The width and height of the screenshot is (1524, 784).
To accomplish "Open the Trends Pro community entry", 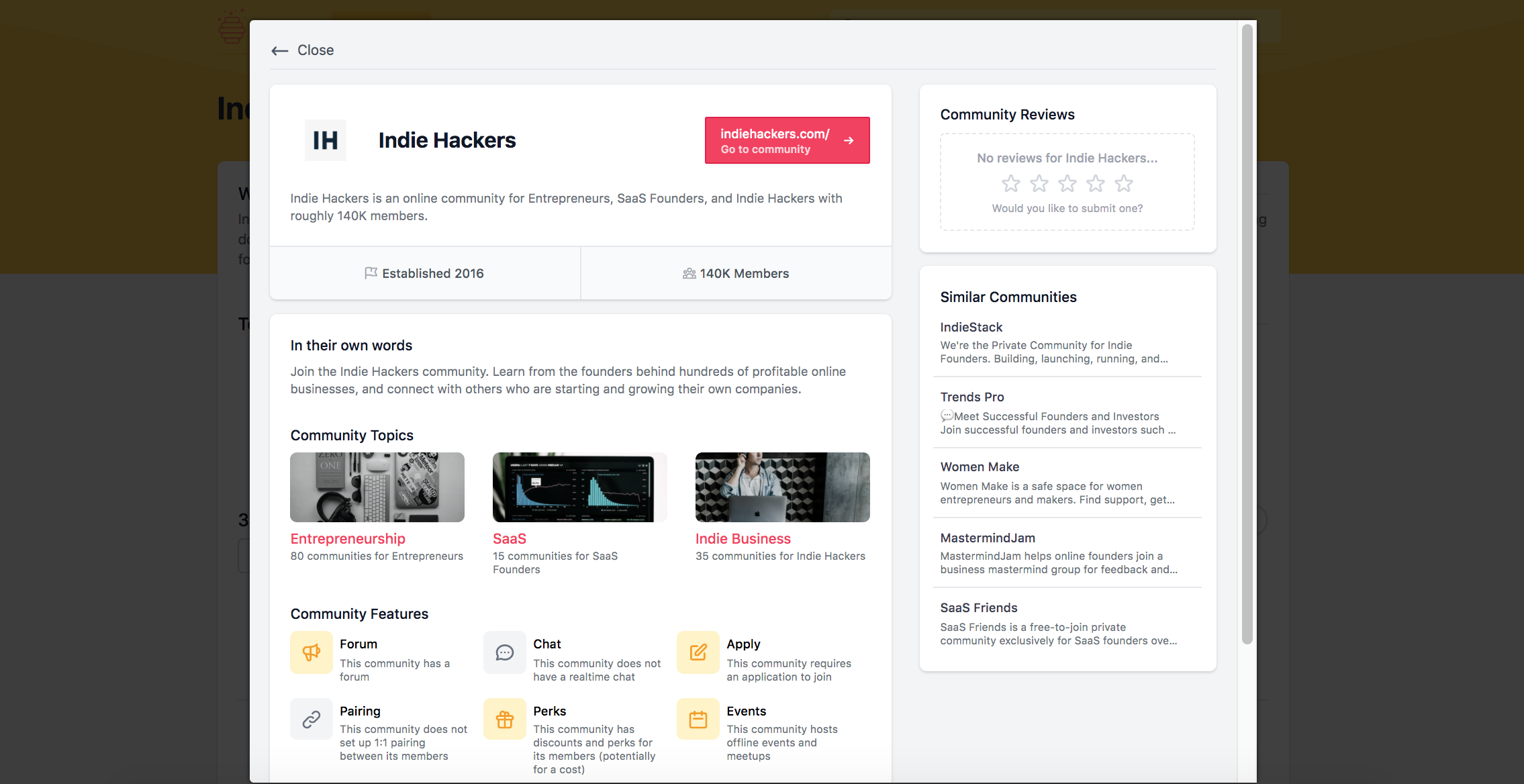I will (x=972, y=397).
